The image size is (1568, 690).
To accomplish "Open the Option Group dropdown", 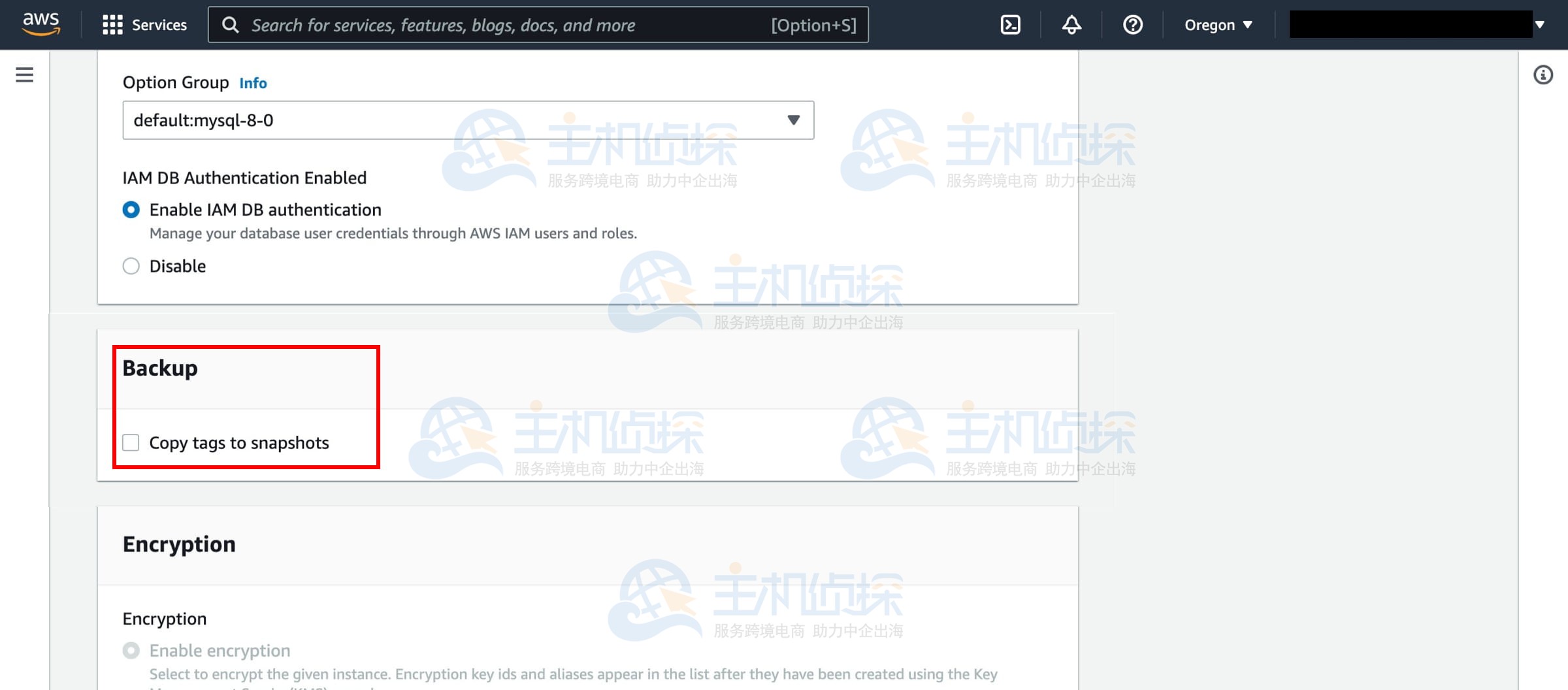I will coord(792,120).
